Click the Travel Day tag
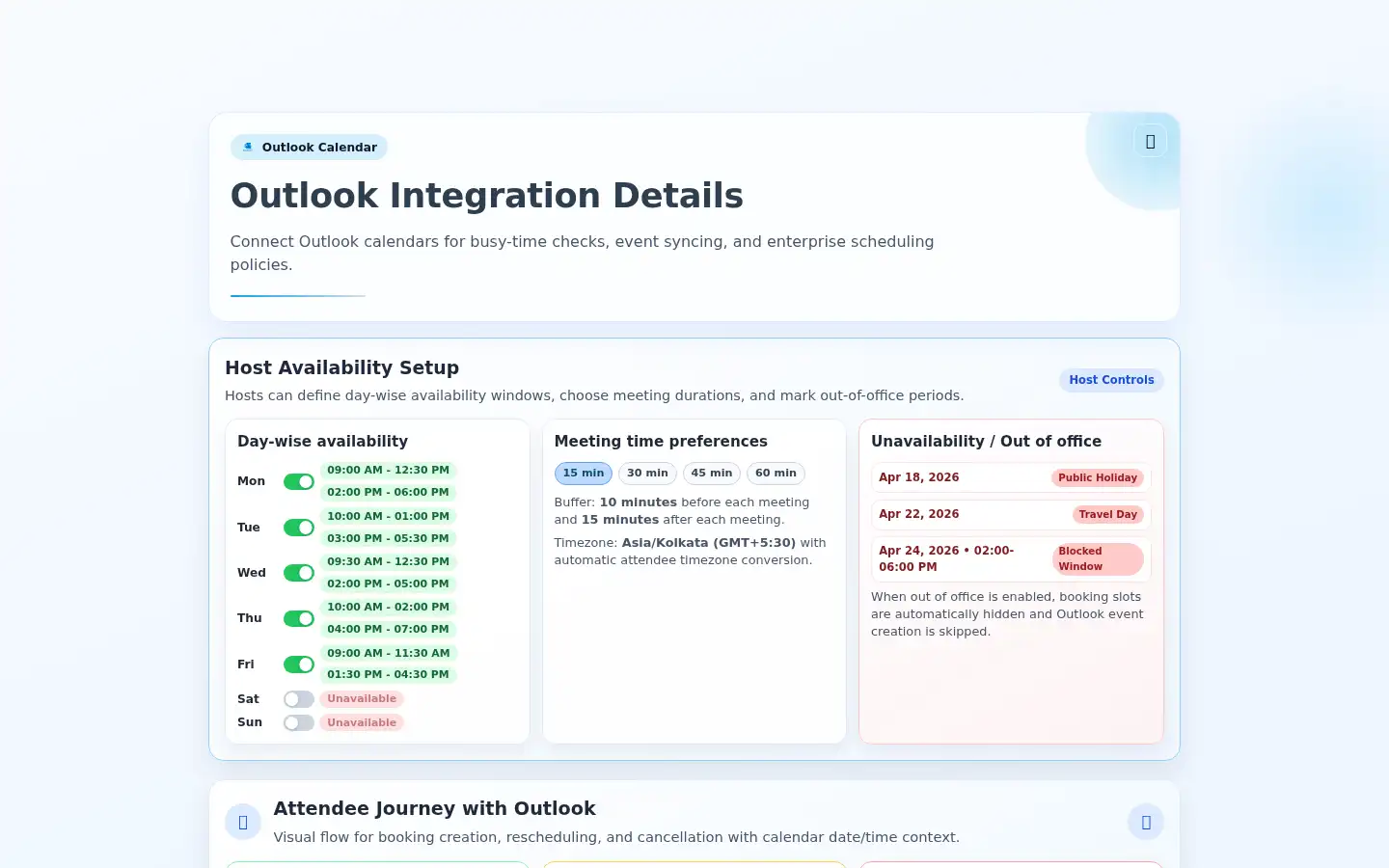Viewport: 1389px width, 868px height. [1107, 514]
